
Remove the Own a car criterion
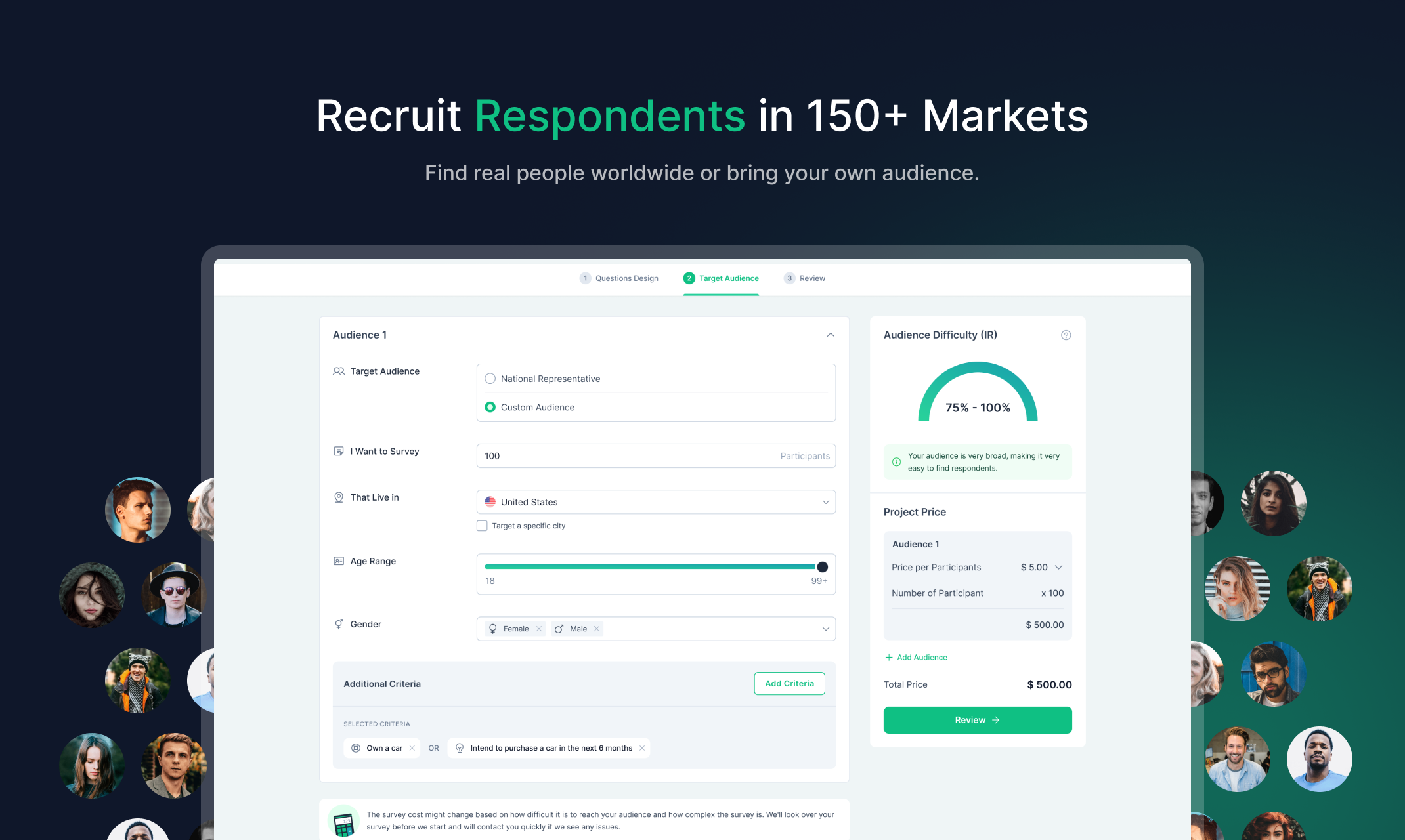pos(412,748)
